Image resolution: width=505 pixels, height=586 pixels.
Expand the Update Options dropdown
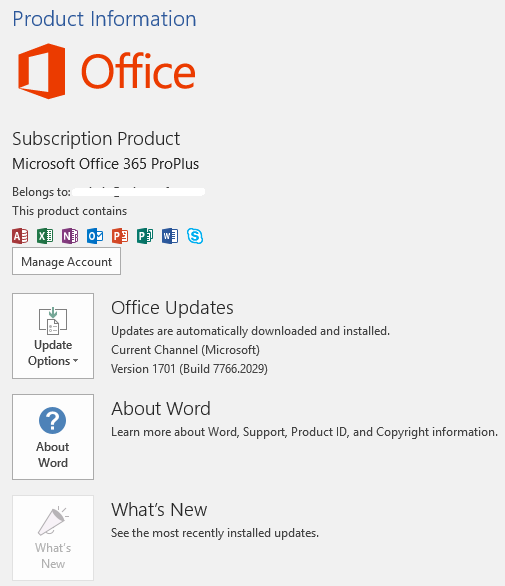click(x=53, y=336)
